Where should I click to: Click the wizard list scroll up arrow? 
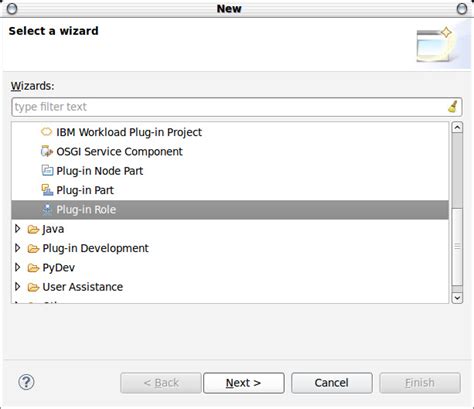click(457, 128)
